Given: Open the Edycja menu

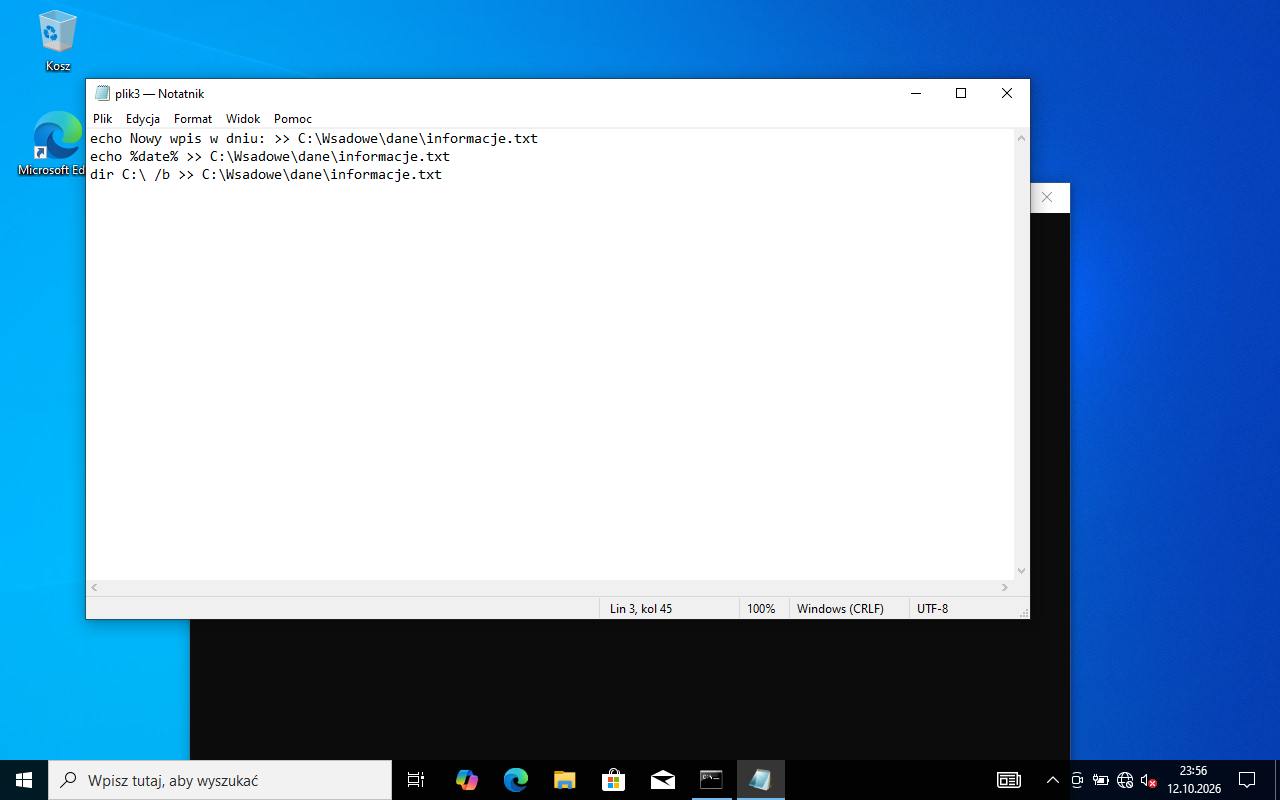Looking at the screenshot, I should [x=143, y=118].
